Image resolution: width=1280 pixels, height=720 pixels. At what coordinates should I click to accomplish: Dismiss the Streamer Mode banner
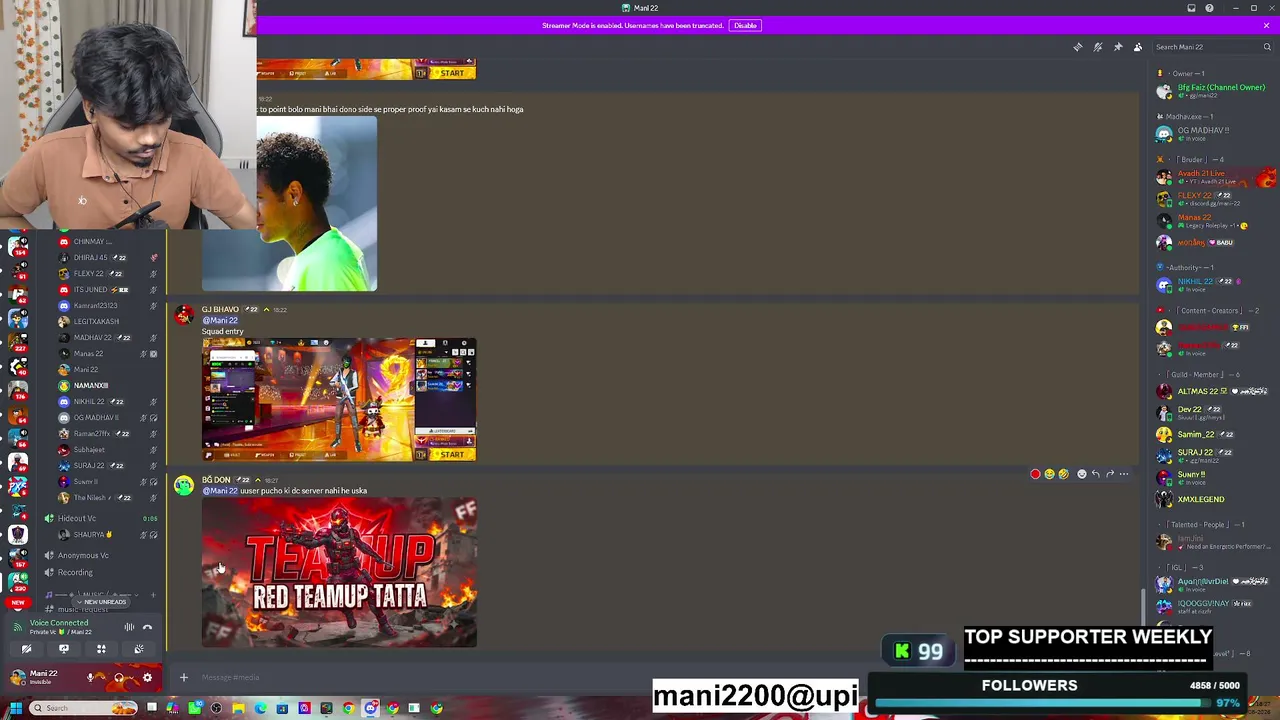point(1266,25)
